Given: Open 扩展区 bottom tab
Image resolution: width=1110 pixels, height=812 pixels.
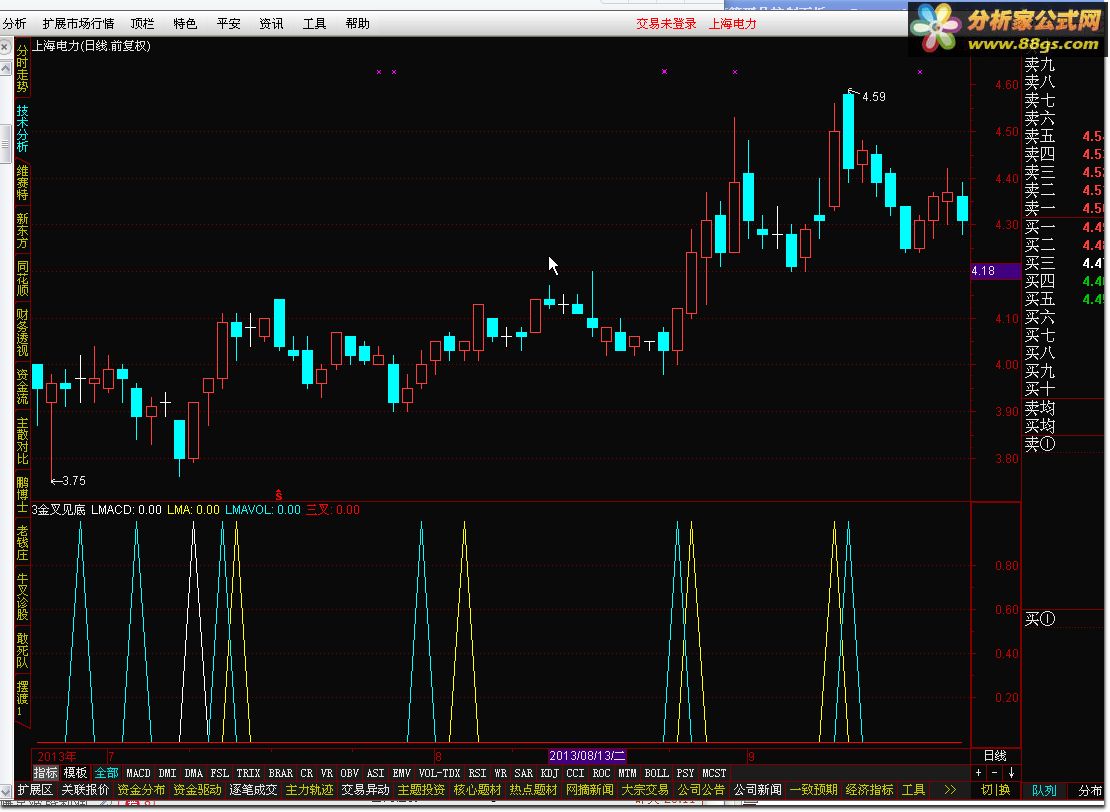Looking at the screenshot, I should [35, 789].
